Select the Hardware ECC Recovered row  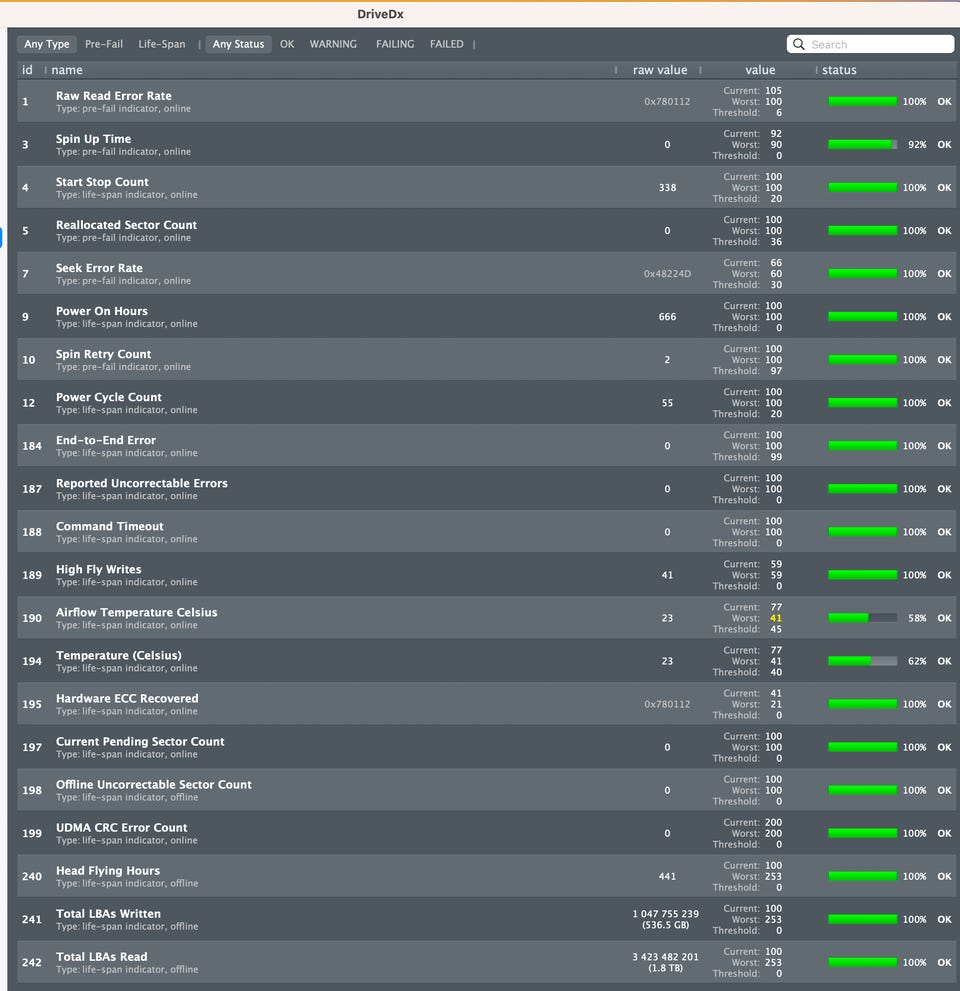(x=486, y=703)
